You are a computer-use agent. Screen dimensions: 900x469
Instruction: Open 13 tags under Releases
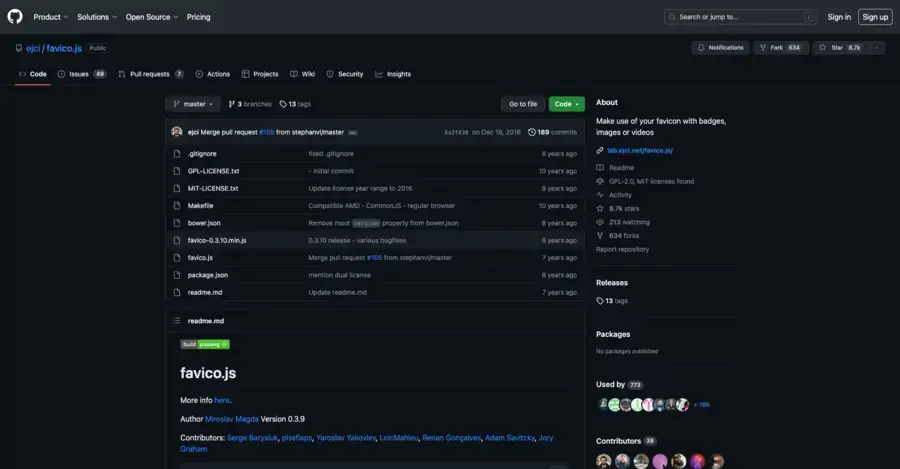(x=612, y=301)
